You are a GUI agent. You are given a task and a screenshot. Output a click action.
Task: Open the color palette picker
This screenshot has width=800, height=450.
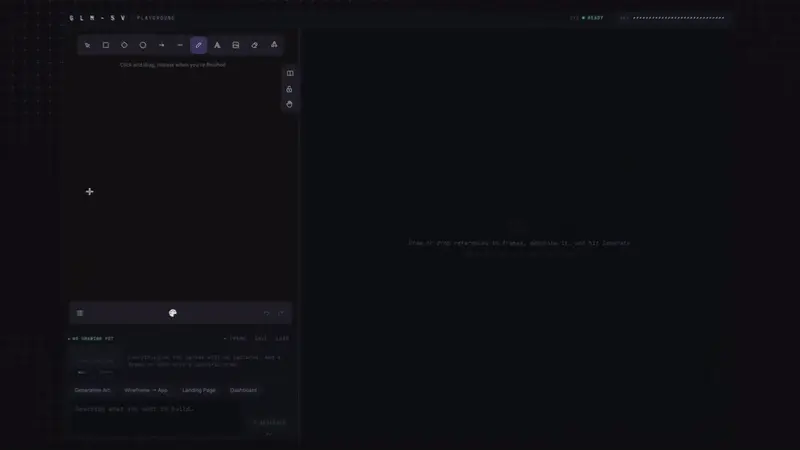(172, 313)
